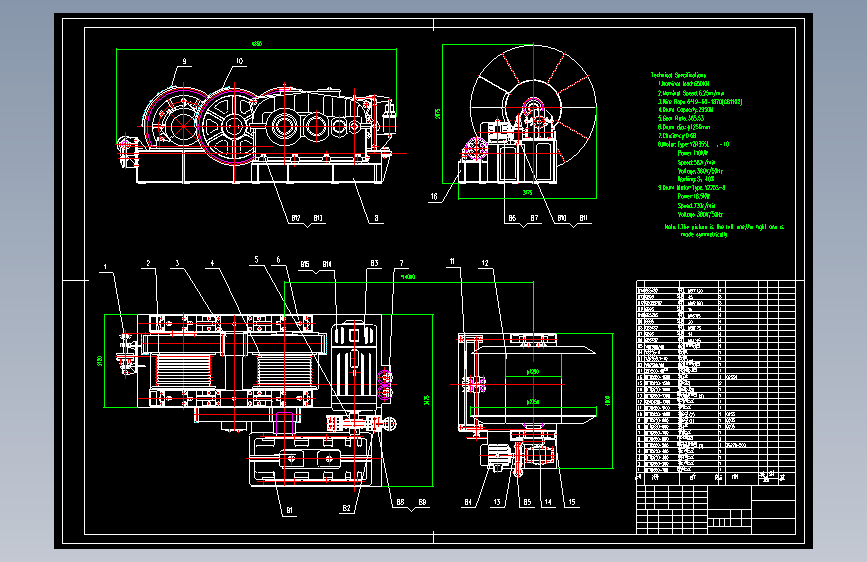The width and height of the screenshot is (867, 562).
Task: Click the B4 callout label
Action: click(468, 502)
